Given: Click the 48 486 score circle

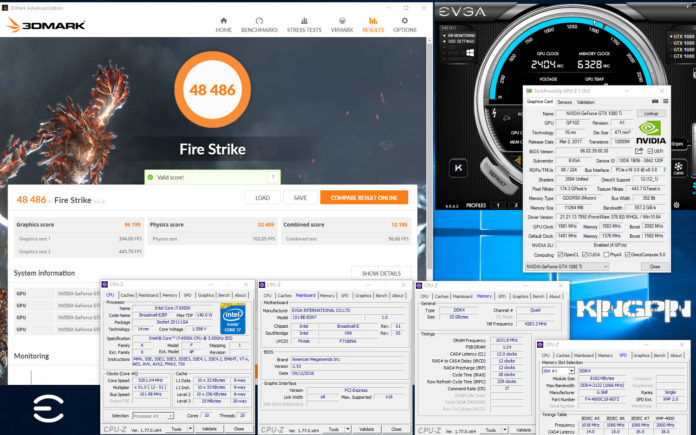Looking at the screenshot, I should pos(213,90).
